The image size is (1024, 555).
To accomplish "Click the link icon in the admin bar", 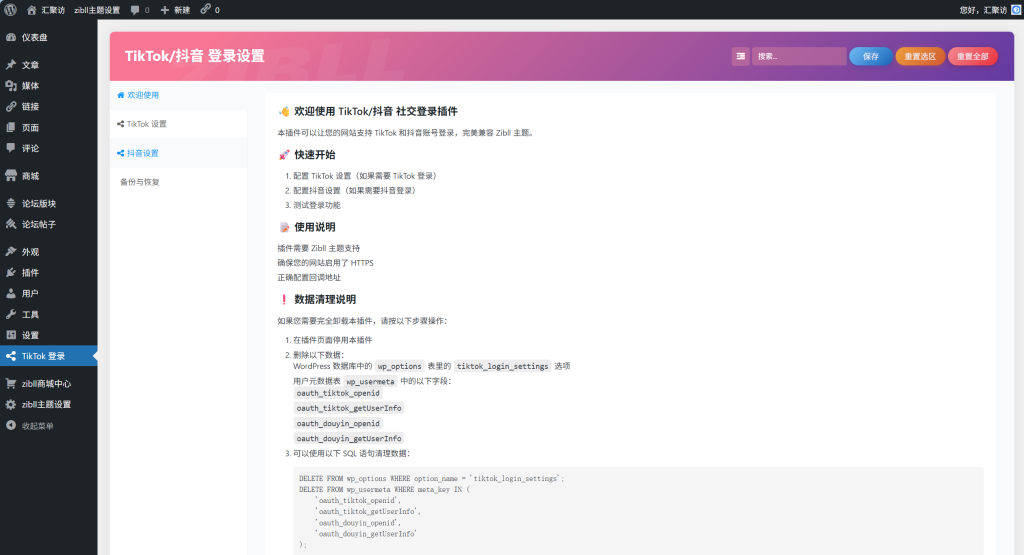I will tap(206, 9).
